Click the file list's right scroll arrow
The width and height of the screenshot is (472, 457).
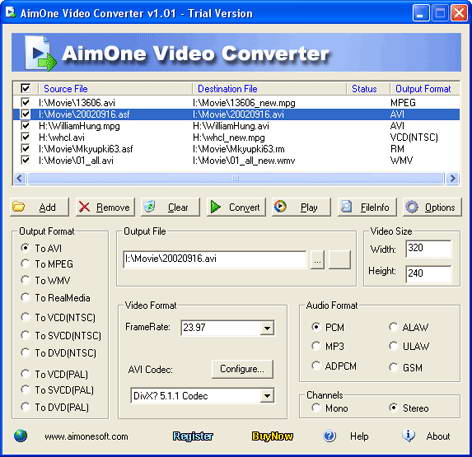coord(452,179)
